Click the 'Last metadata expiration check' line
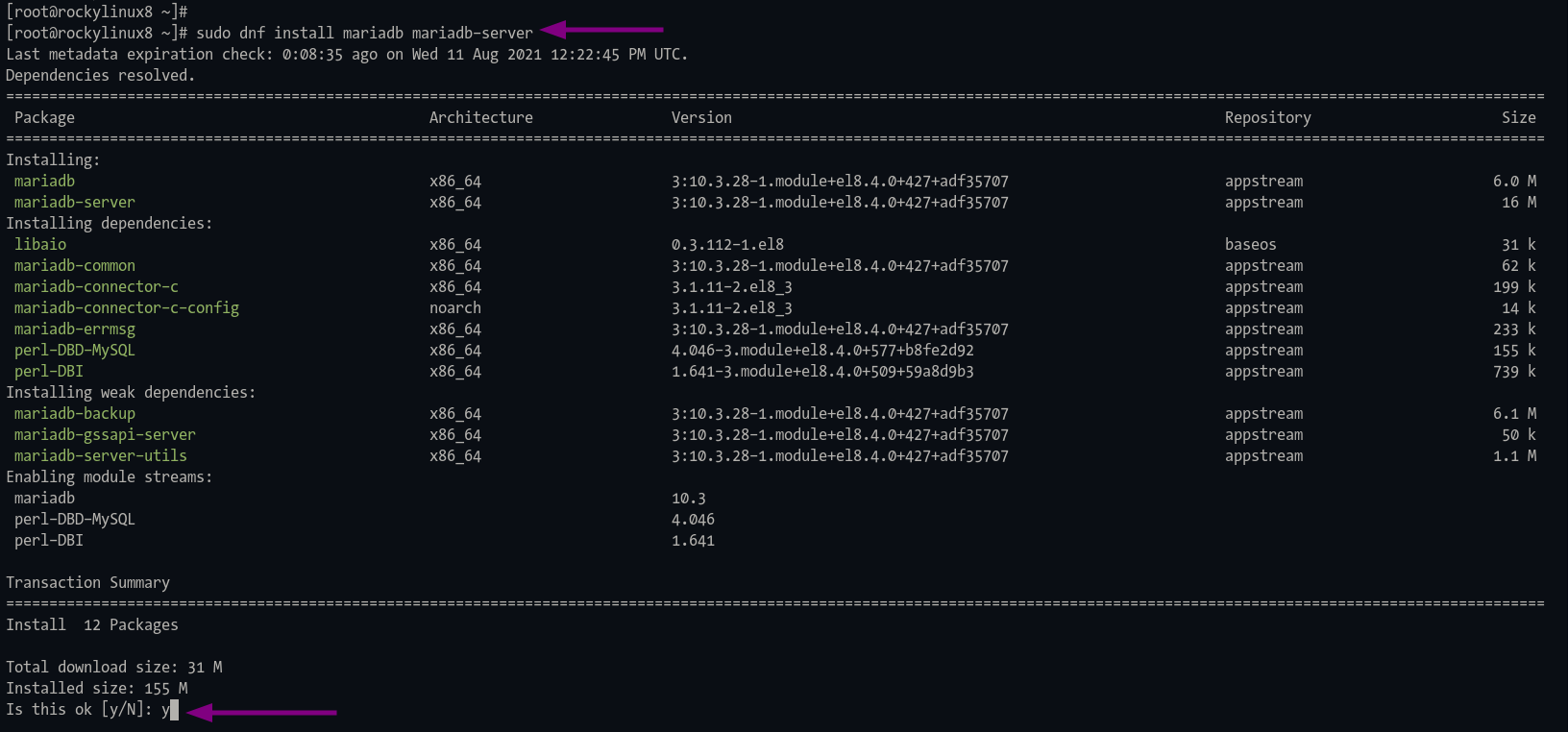1568x732 pixels. (347, 54)
